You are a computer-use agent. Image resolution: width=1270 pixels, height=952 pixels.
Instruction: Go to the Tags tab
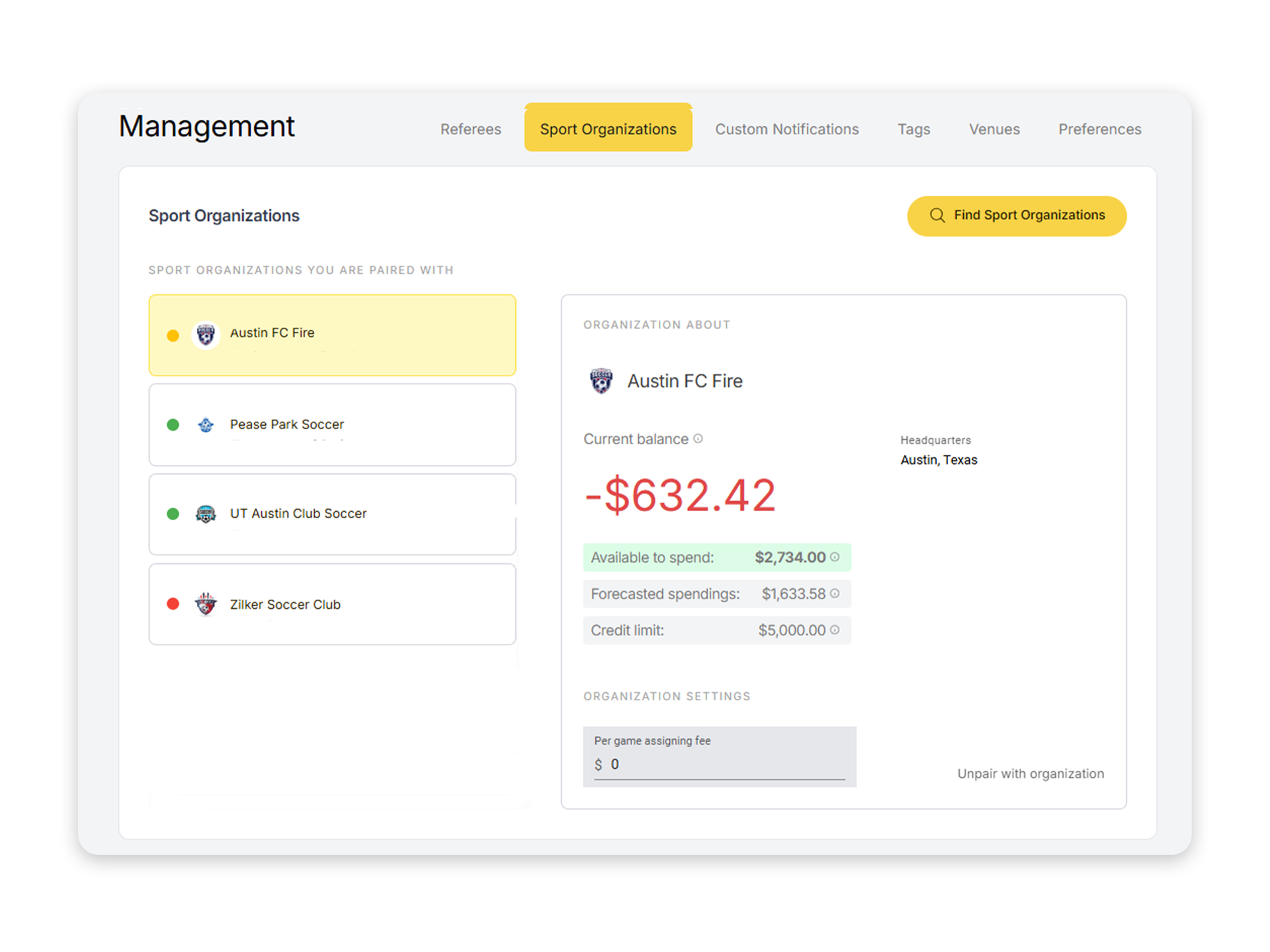913,129
